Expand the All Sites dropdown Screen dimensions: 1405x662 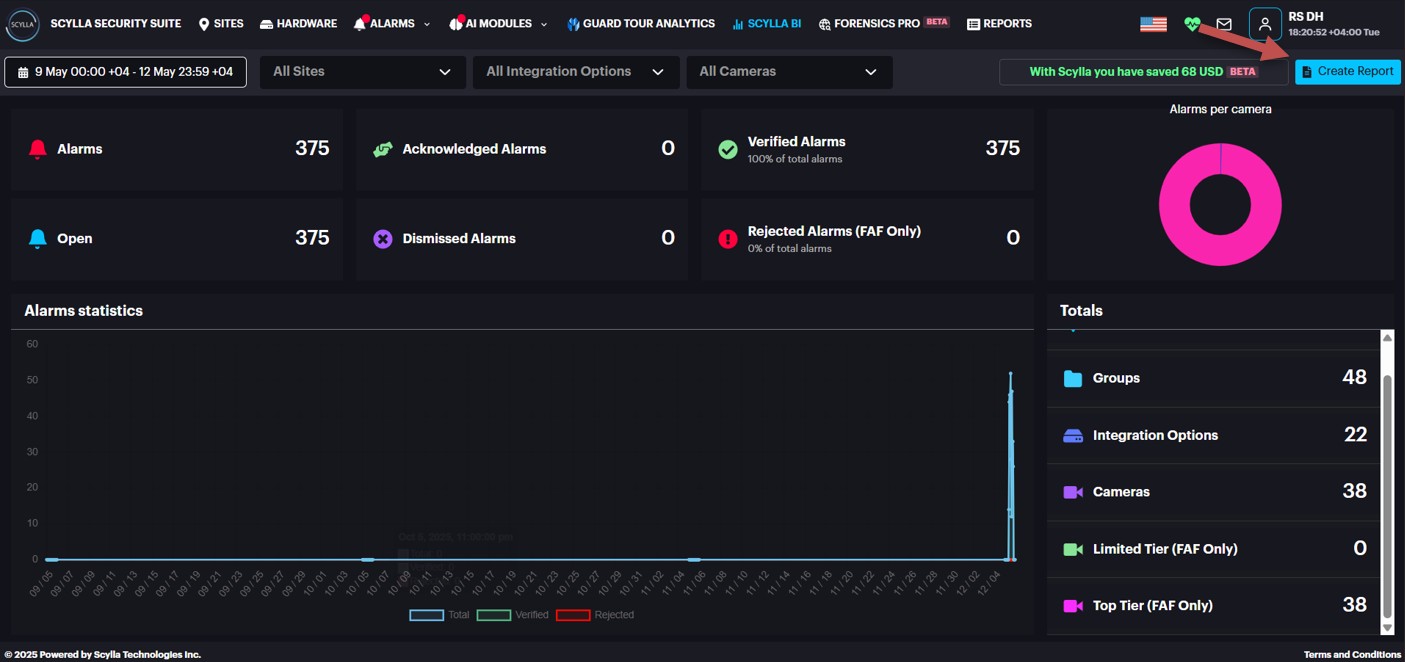tap(362, 72)
